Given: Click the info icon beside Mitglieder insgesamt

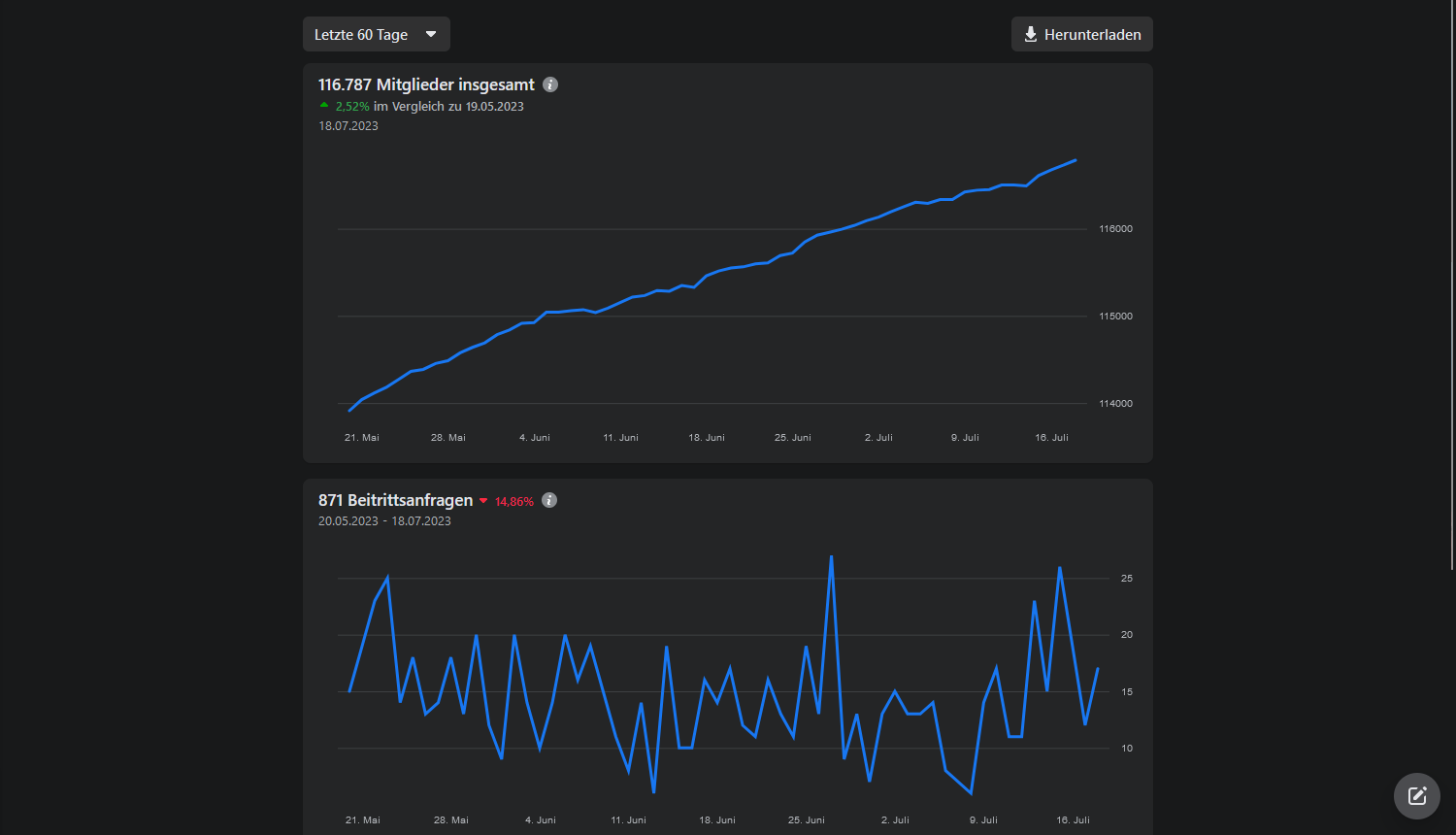Looking at the screenshot, I should coord(550,84).
